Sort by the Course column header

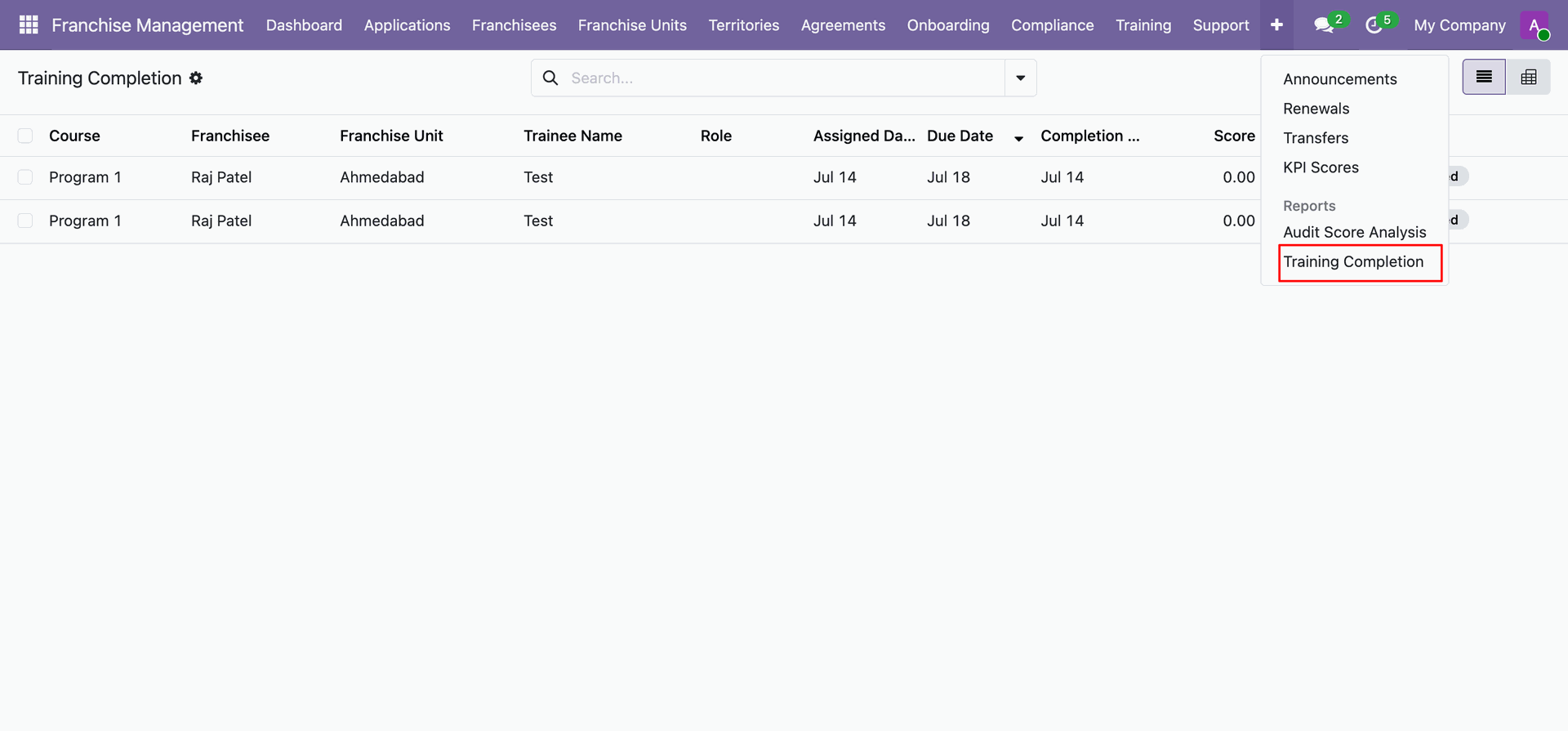coord(74,136)
